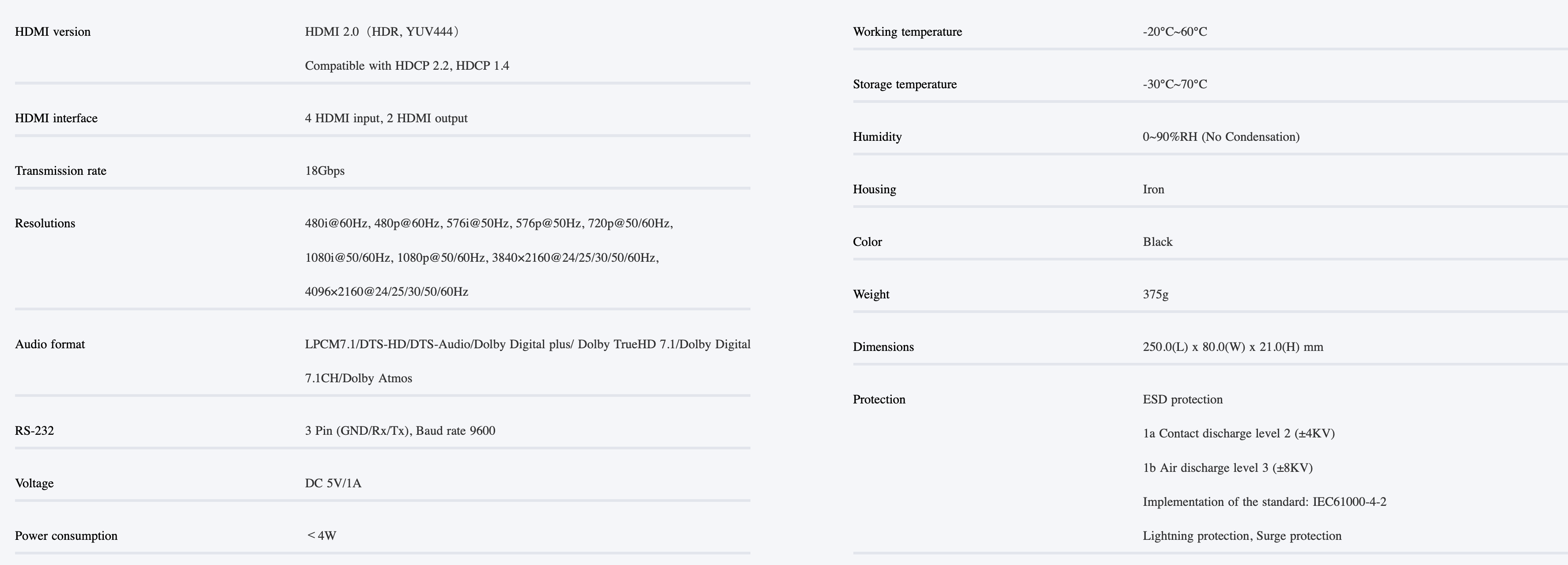The width and height of the screenshot is (1568, 565).
Task: Click the HDMI version label
Action: point(53,32)
